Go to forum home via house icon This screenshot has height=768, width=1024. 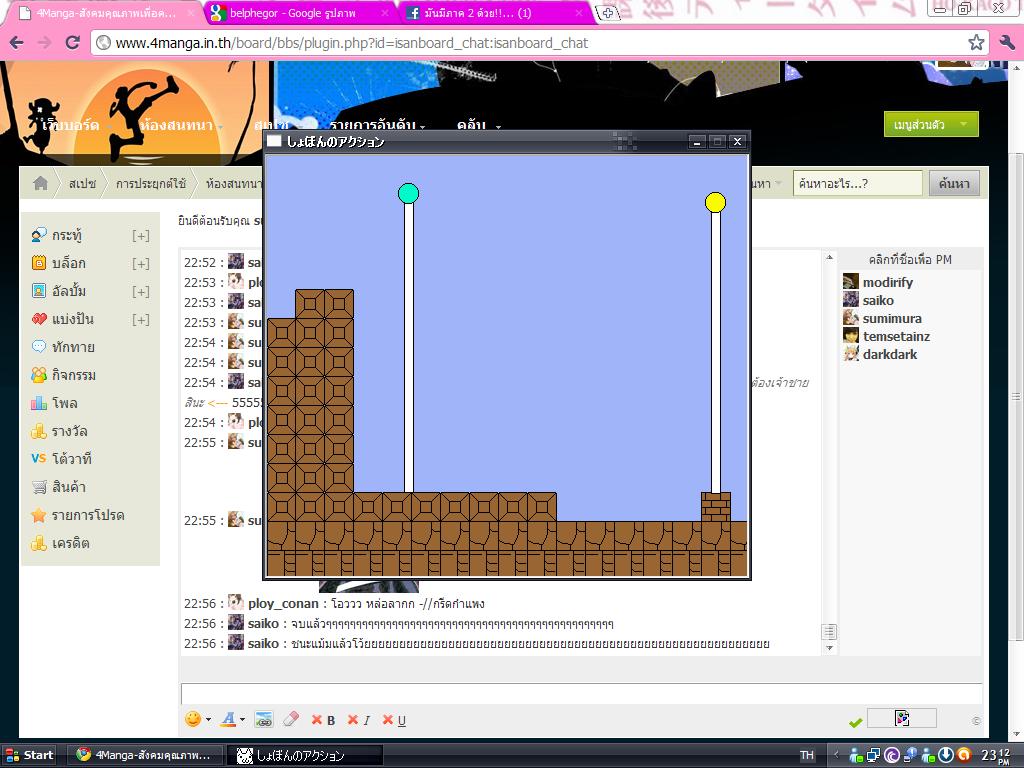tap(40, 184)
